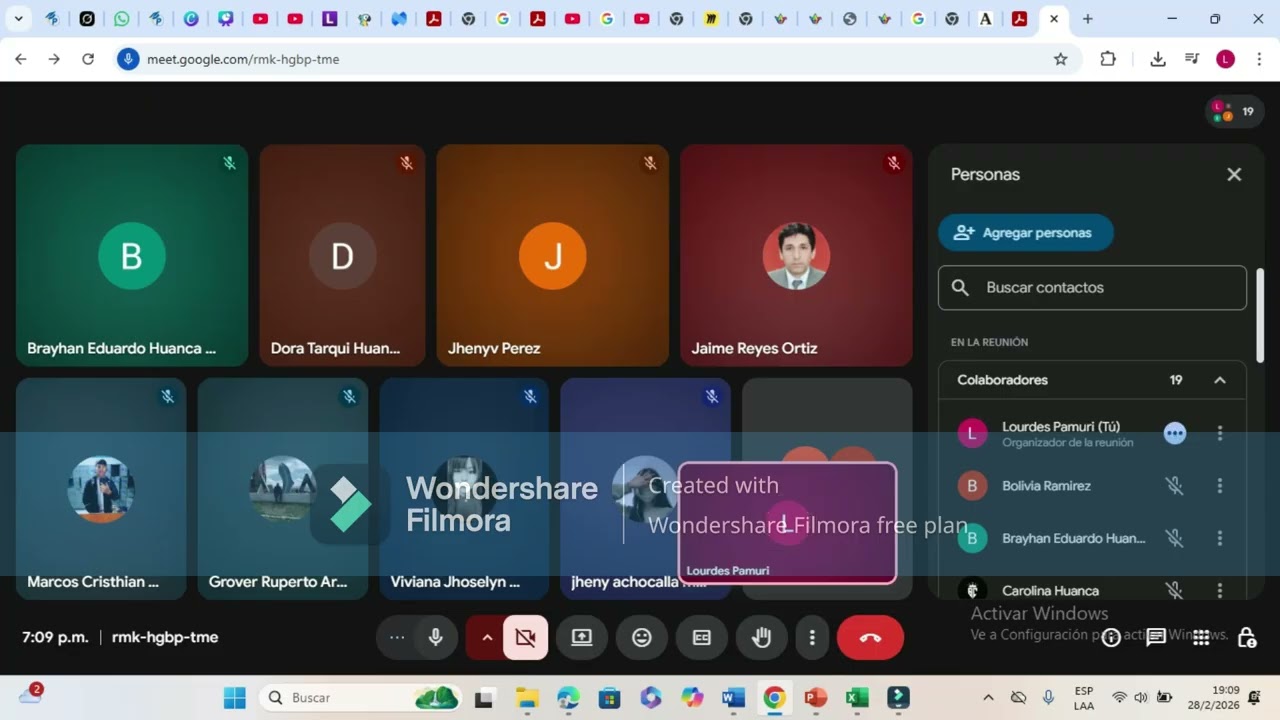The image size is (1280, 720).
Task: Click the taskbar Buscar search box
Action: click(x=361, y=697)
